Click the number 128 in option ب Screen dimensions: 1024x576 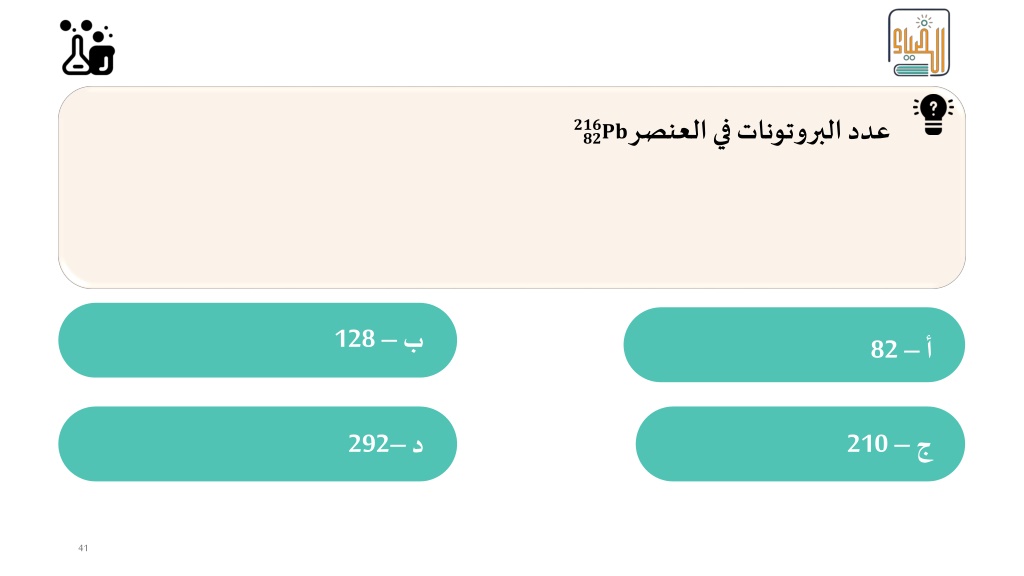coord(355,339)
